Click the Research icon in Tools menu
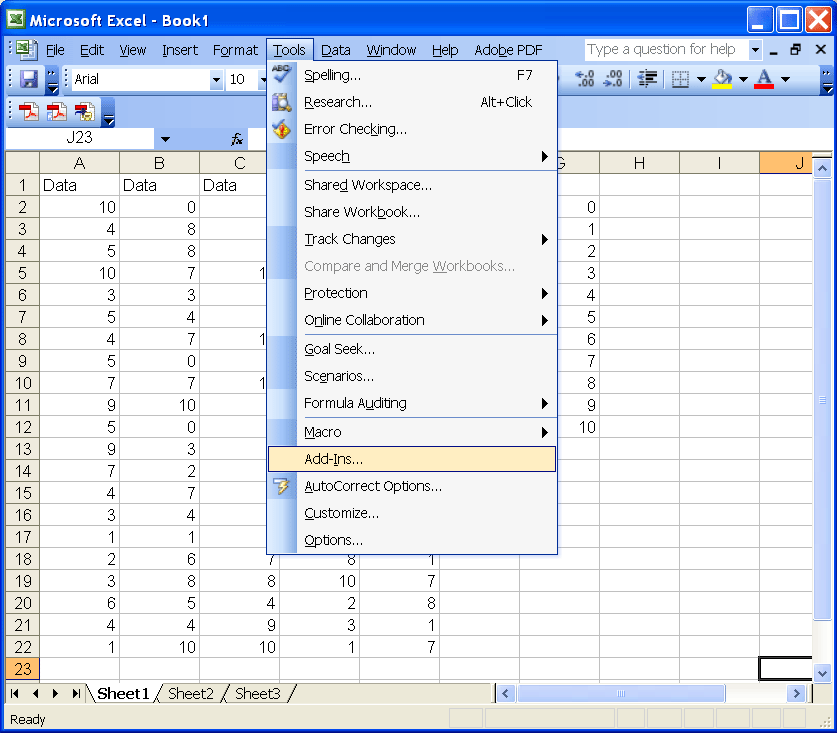This screenshot has width=837, height=733. click(x=281, y=101)
